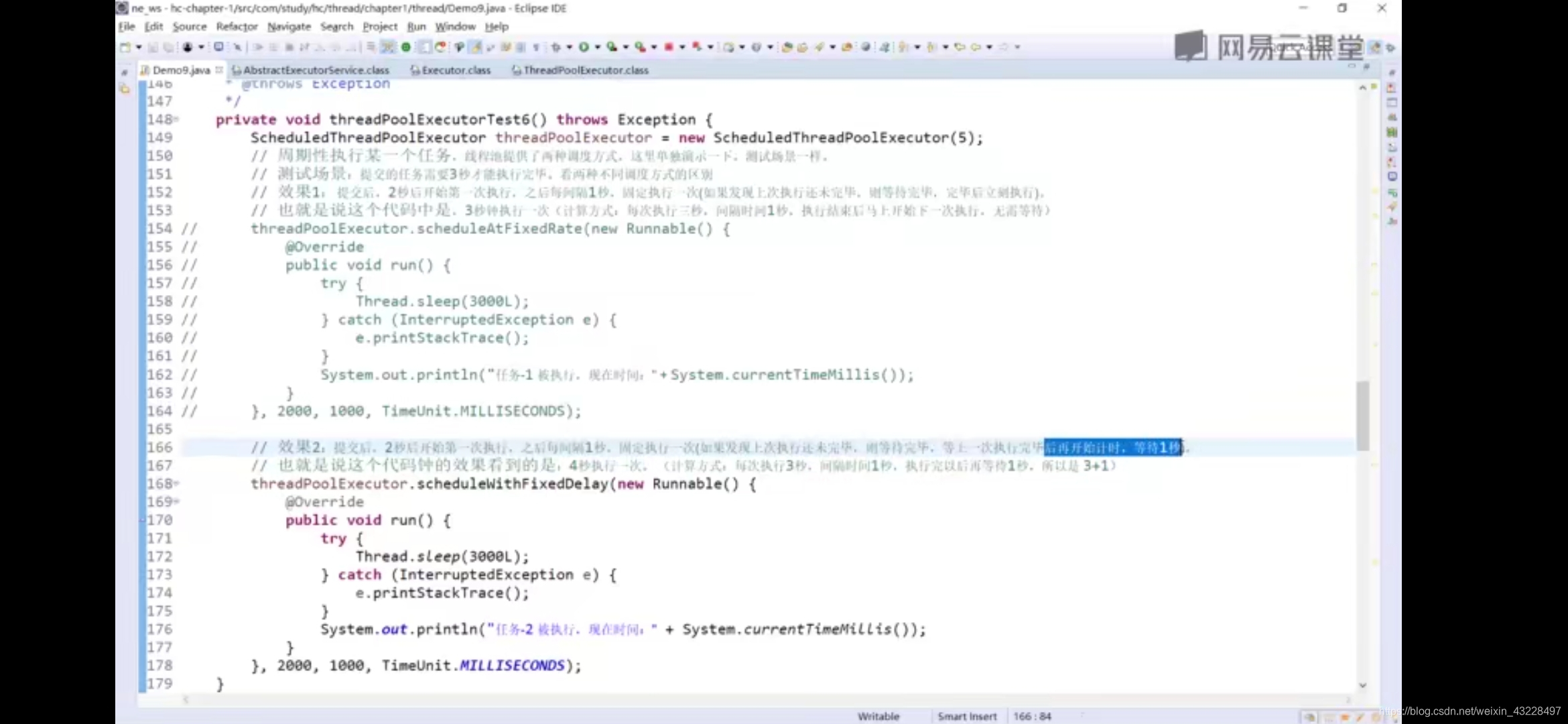Click the Open Type toolbar icon
This screenshot has width=1568, height=724.
pyautogui.click(x=787, y=47)
